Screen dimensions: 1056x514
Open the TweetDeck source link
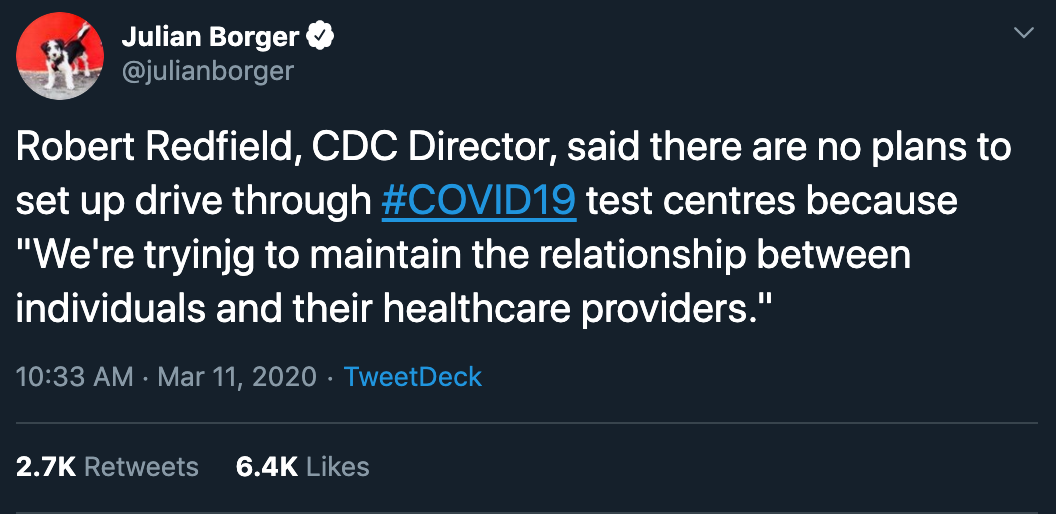(412, 377)
